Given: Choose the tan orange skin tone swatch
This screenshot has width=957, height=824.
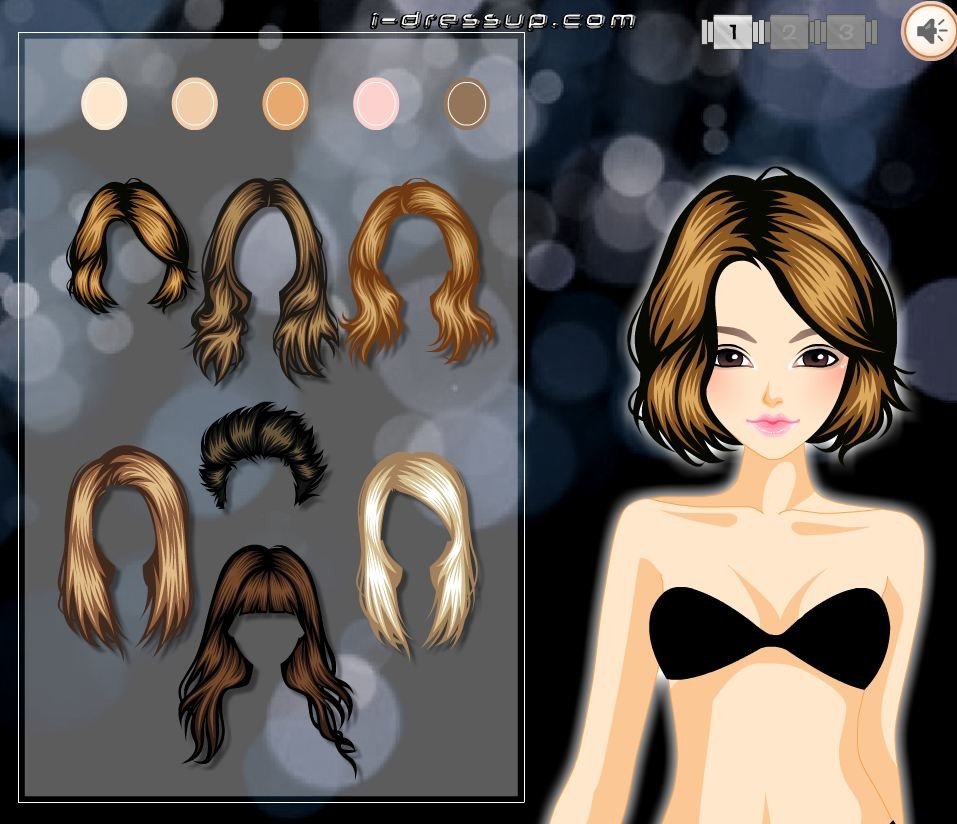Looking at the screenshot, I should [285, 103].
